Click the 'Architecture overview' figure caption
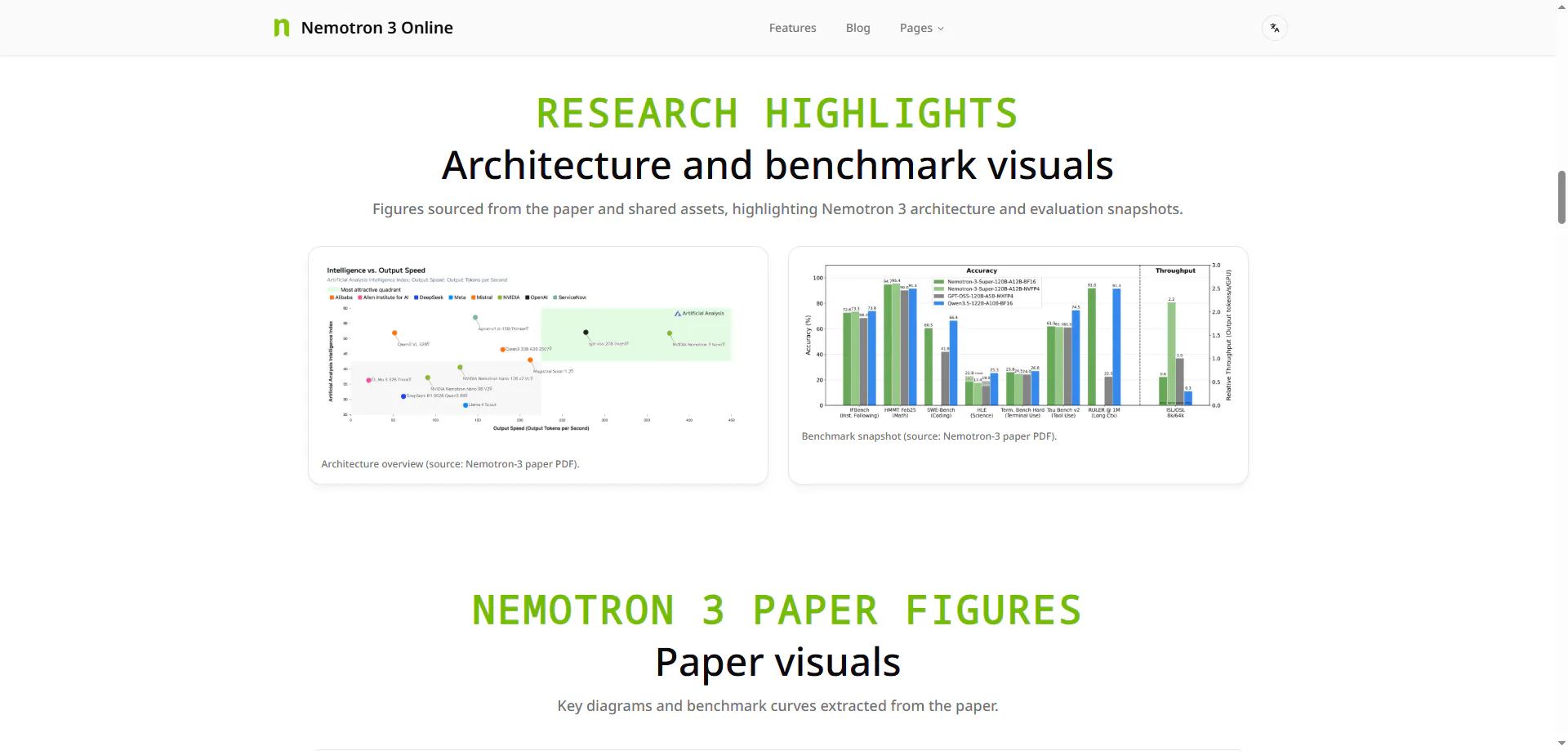 point(450,464)
